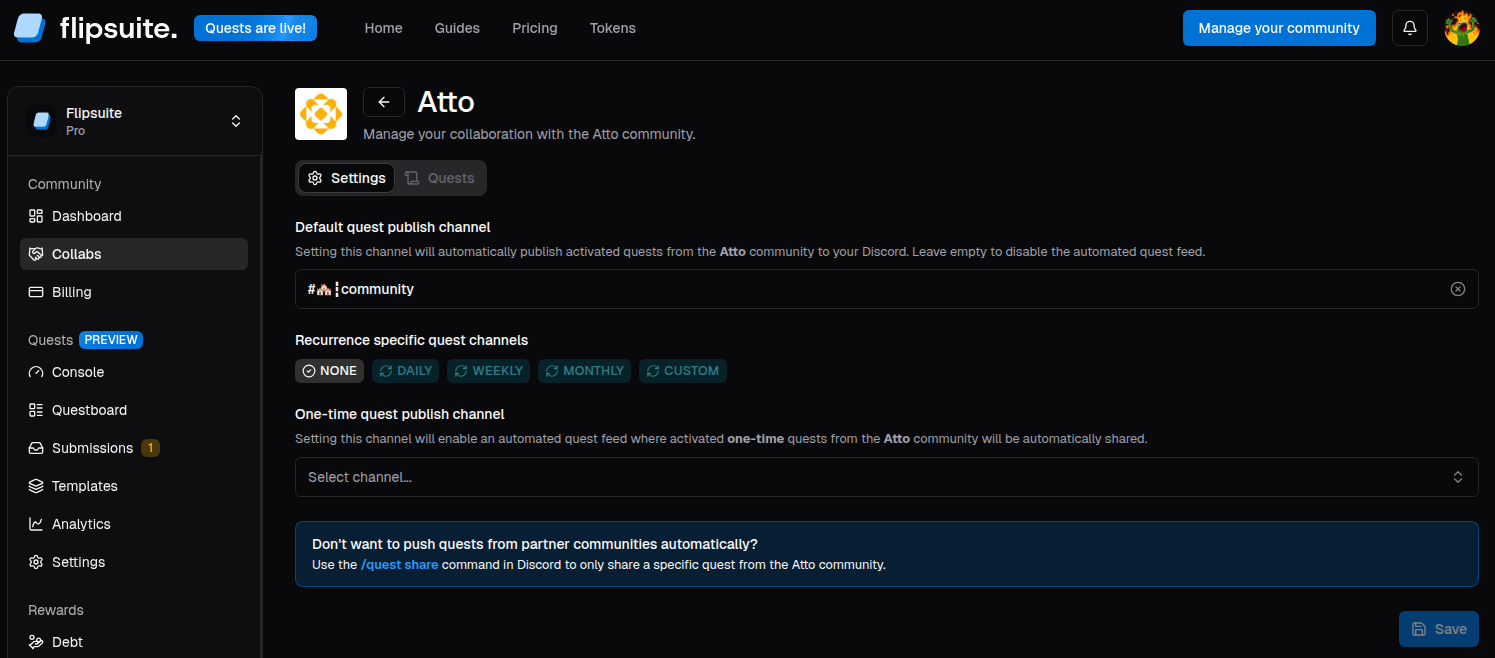Viewport: 1495px width, 658px height.
Task: Click the Atto page heading
Action: (x=445, y=102)
